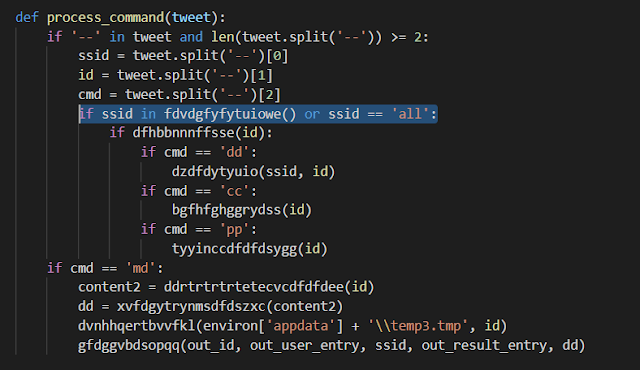This screenshot has width=640, height=370.
Task: Click the tyyinccdfdfdsygg(id) call
Action: coord(249,249)
